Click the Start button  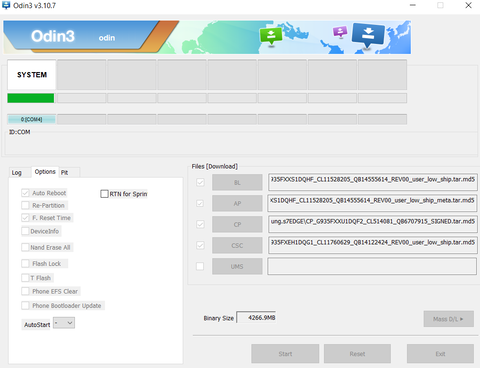(285, 354)
